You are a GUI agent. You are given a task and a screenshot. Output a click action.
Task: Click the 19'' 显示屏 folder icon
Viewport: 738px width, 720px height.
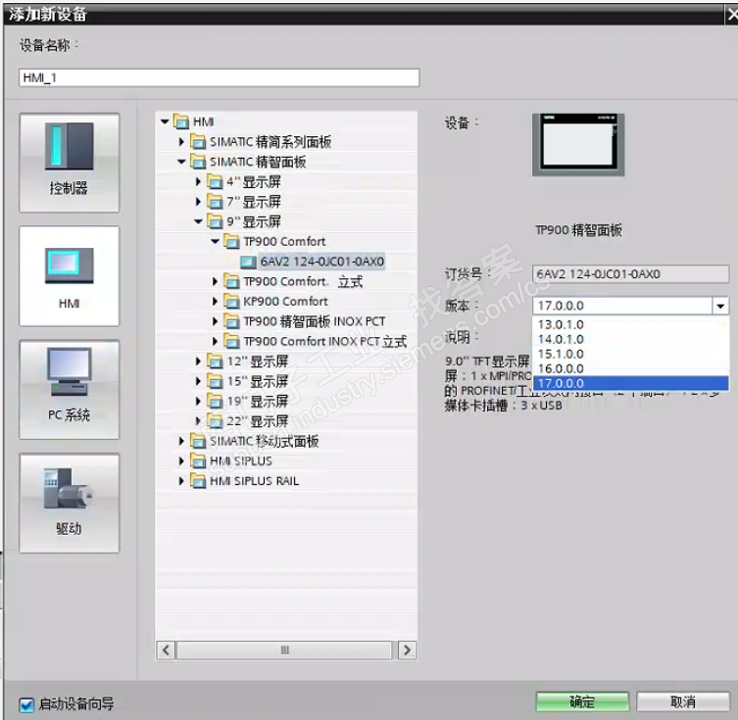click(215, 401)
